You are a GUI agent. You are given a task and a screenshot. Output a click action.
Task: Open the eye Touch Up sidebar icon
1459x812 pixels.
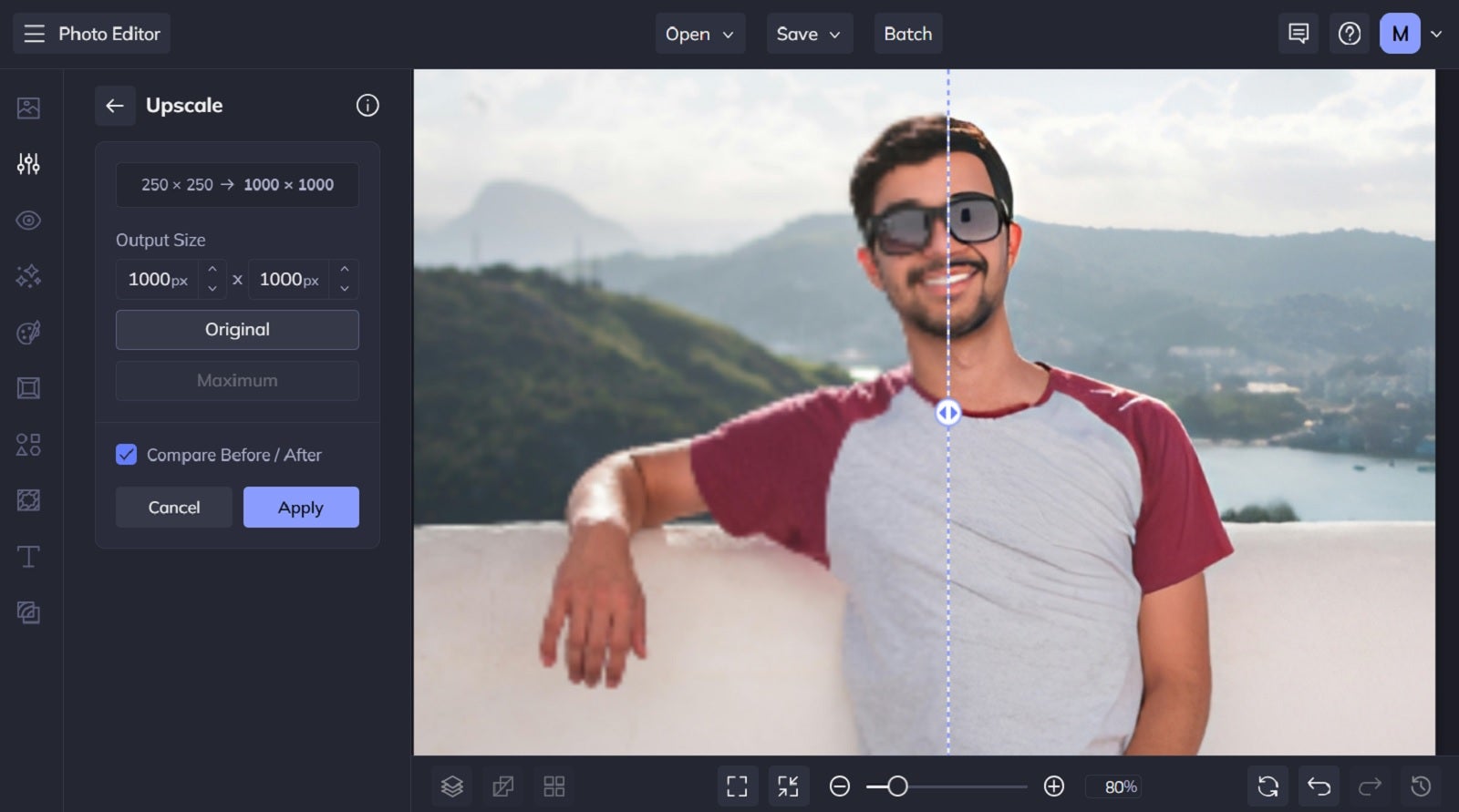[28, 221]
